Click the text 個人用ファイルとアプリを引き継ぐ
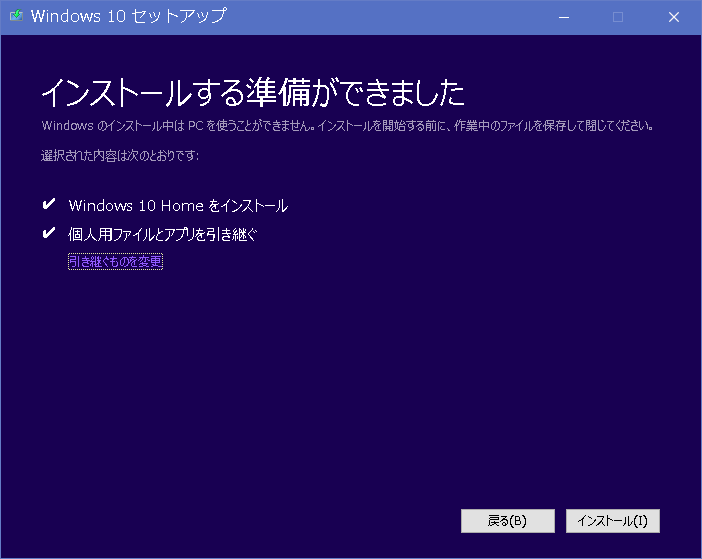Viewport: 702px width, 559px height. [163, 234]
